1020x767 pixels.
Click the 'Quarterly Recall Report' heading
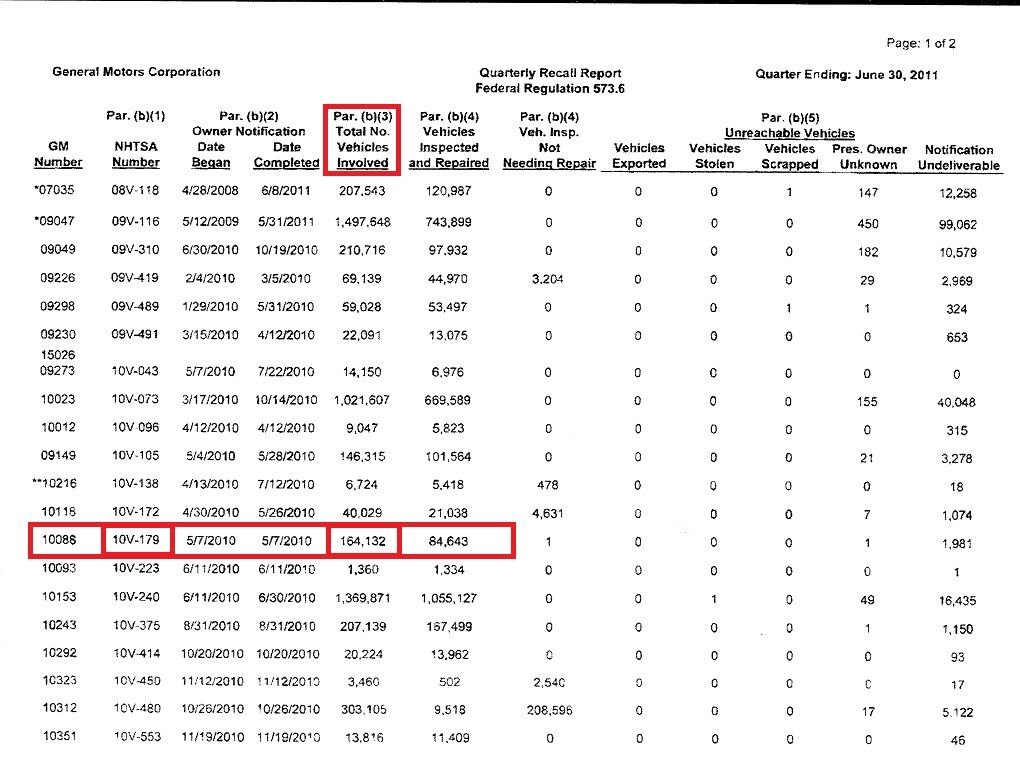click(x=550, y=73)
